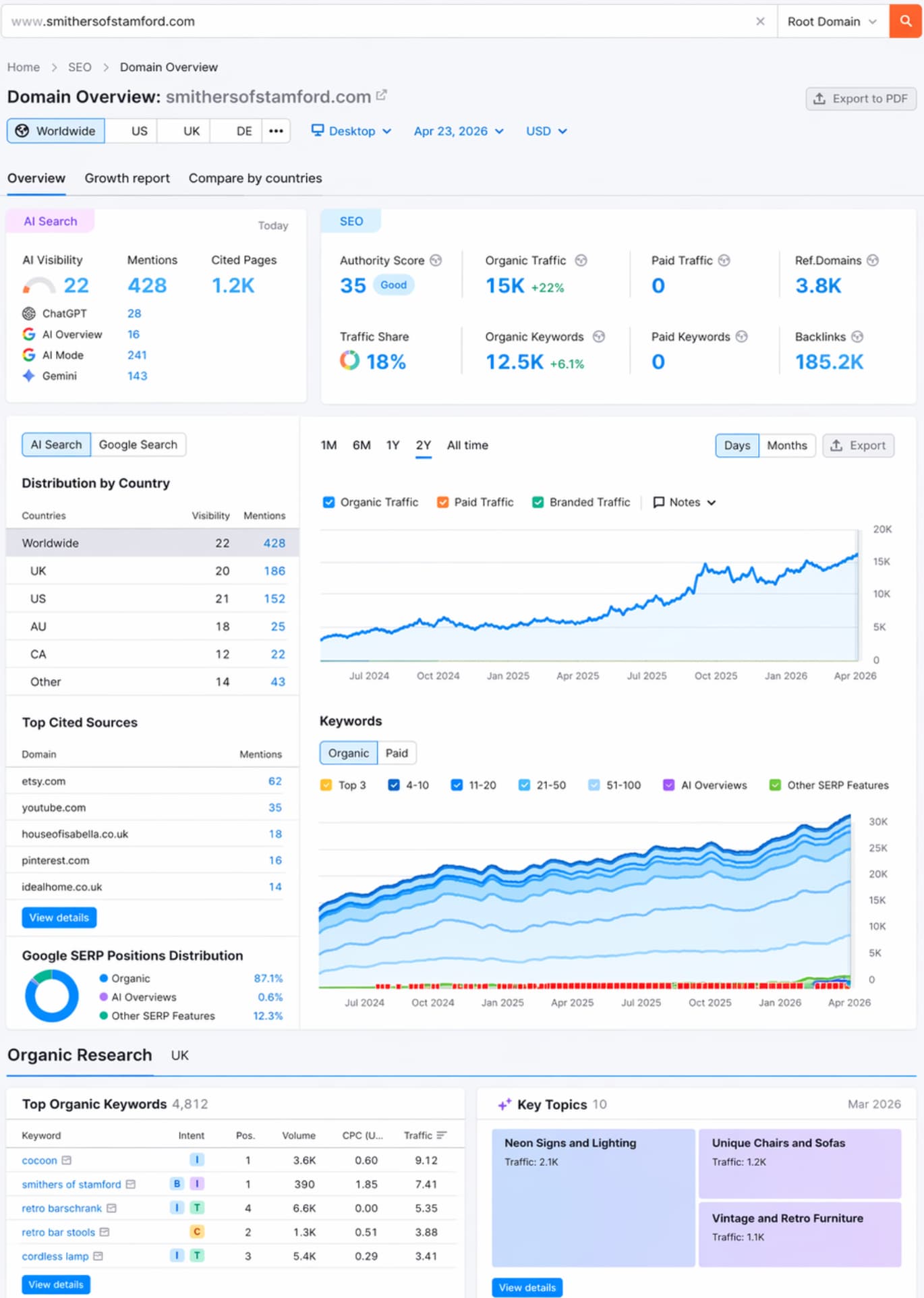Uncheck the Organic Traffic checkbox
Viewport: 924px width, 1298px height.
(x=328, y=502)
